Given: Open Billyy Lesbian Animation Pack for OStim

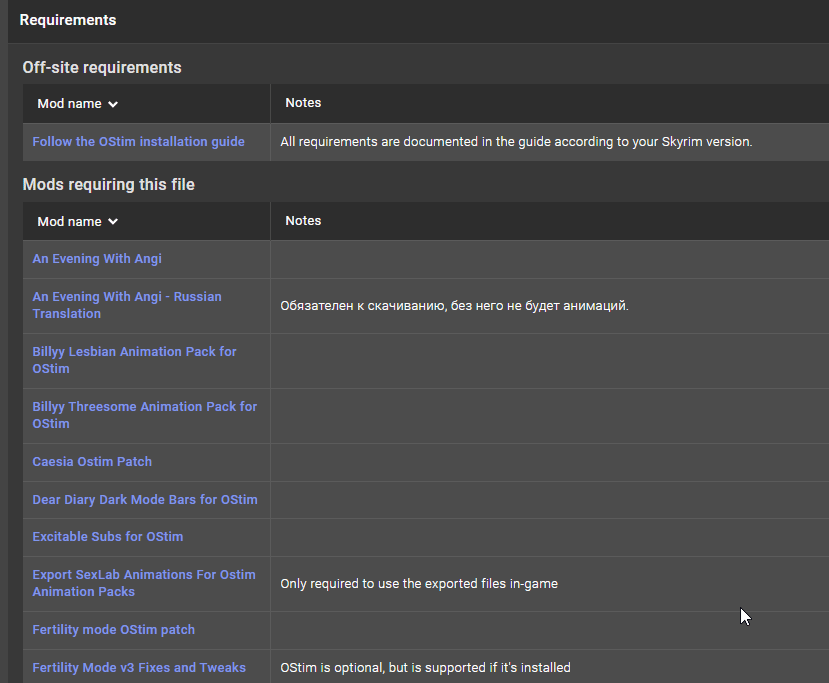Looking at the screenshot, I should 134,360.
